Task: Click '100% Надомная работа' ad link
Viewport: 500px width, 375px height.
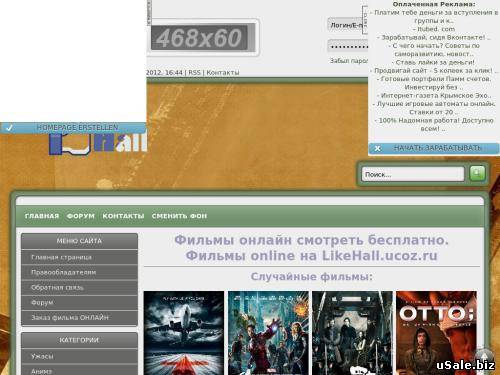Action: tap(434, 124)
